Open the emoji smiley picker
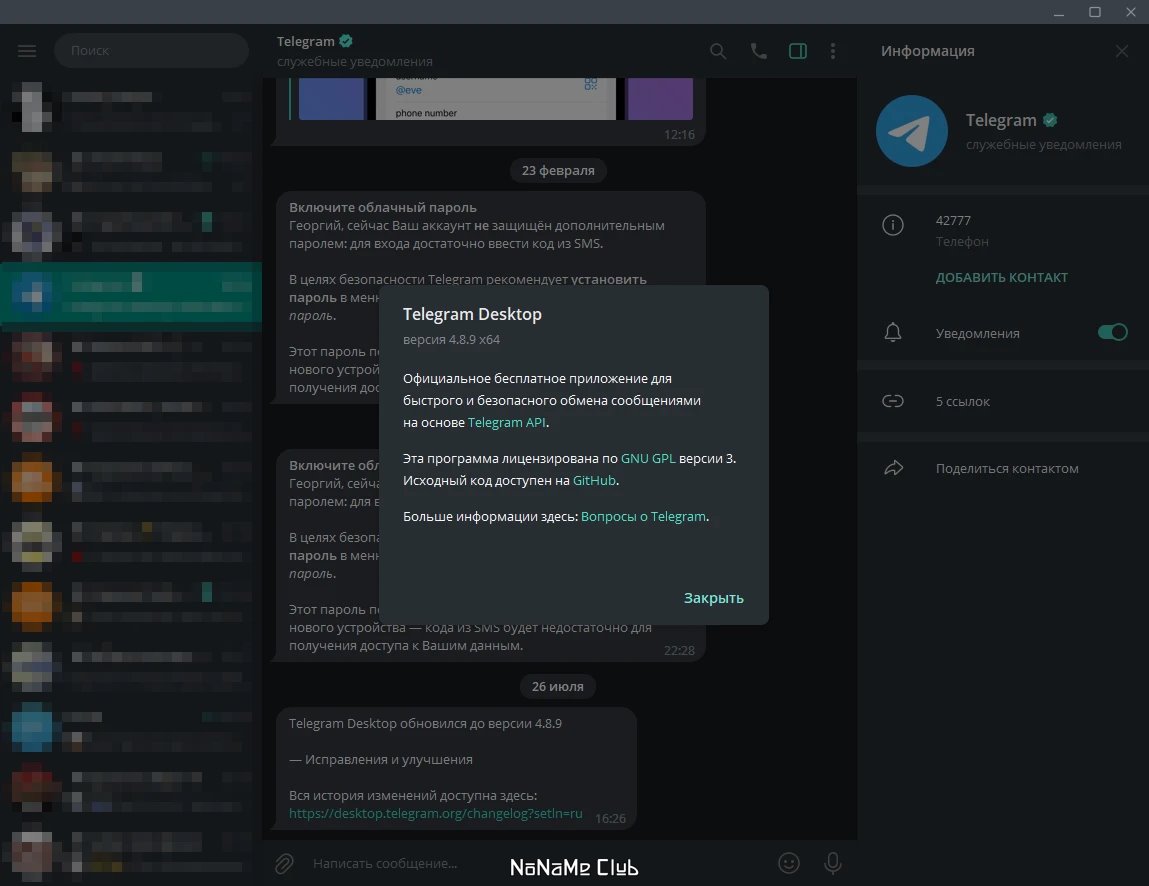The height and width of the screenshot is (886, 1149). (x=788, y=863)
